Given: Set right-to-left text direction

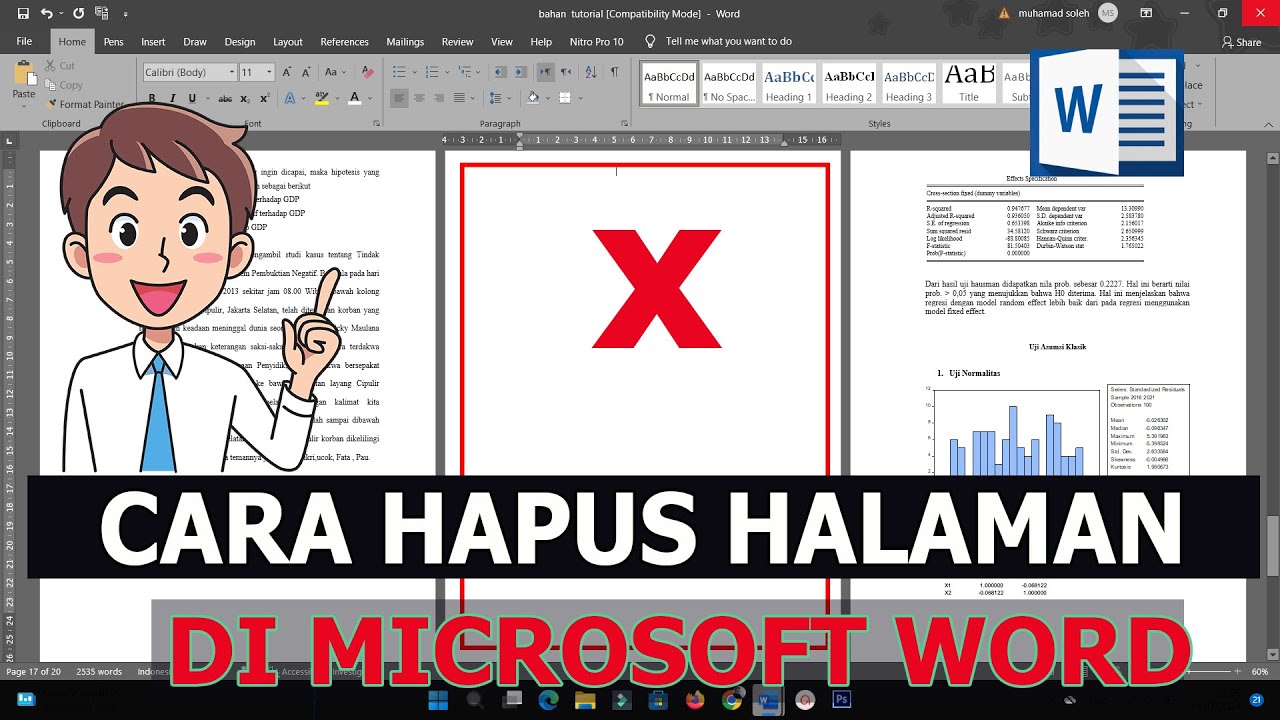Looking at the screenshot, I should coord(566,72).
